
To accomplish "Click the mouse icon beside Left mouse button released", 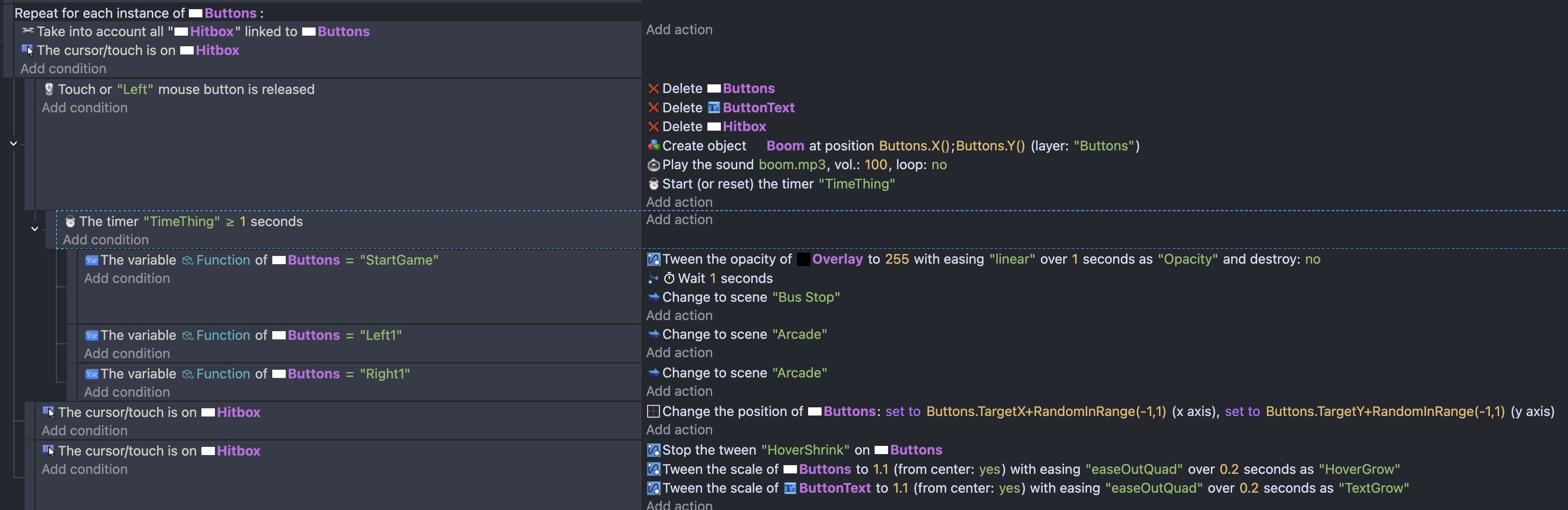I will (x=49, y=90).
